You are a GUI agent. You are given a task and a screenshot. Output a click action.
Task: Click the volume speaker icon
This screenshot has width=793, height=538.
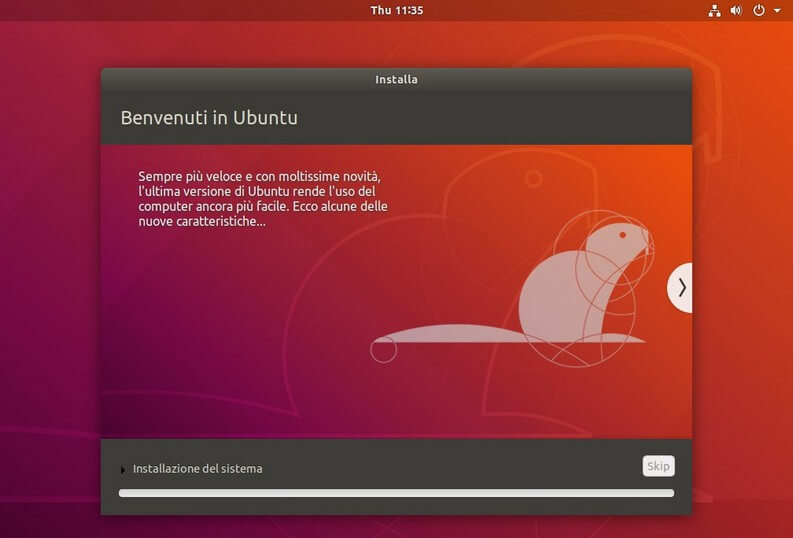click(x=736, y=10)
